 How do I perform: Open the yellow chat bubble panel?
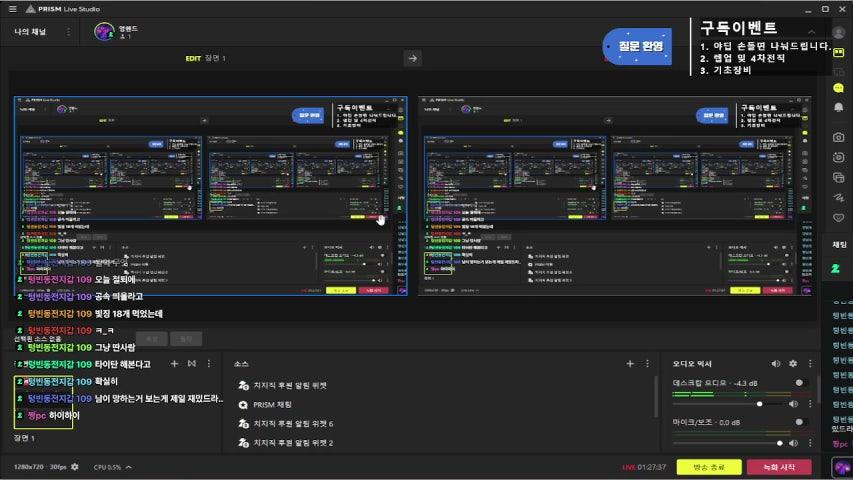click(838, 87)
